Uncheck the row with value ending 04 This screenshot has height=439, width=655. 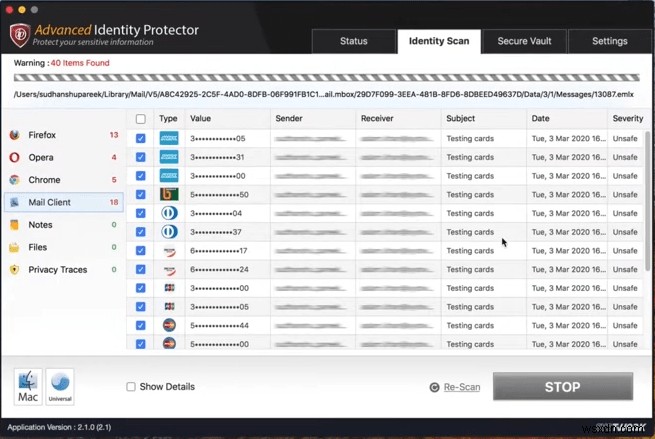tap(141, 213)
